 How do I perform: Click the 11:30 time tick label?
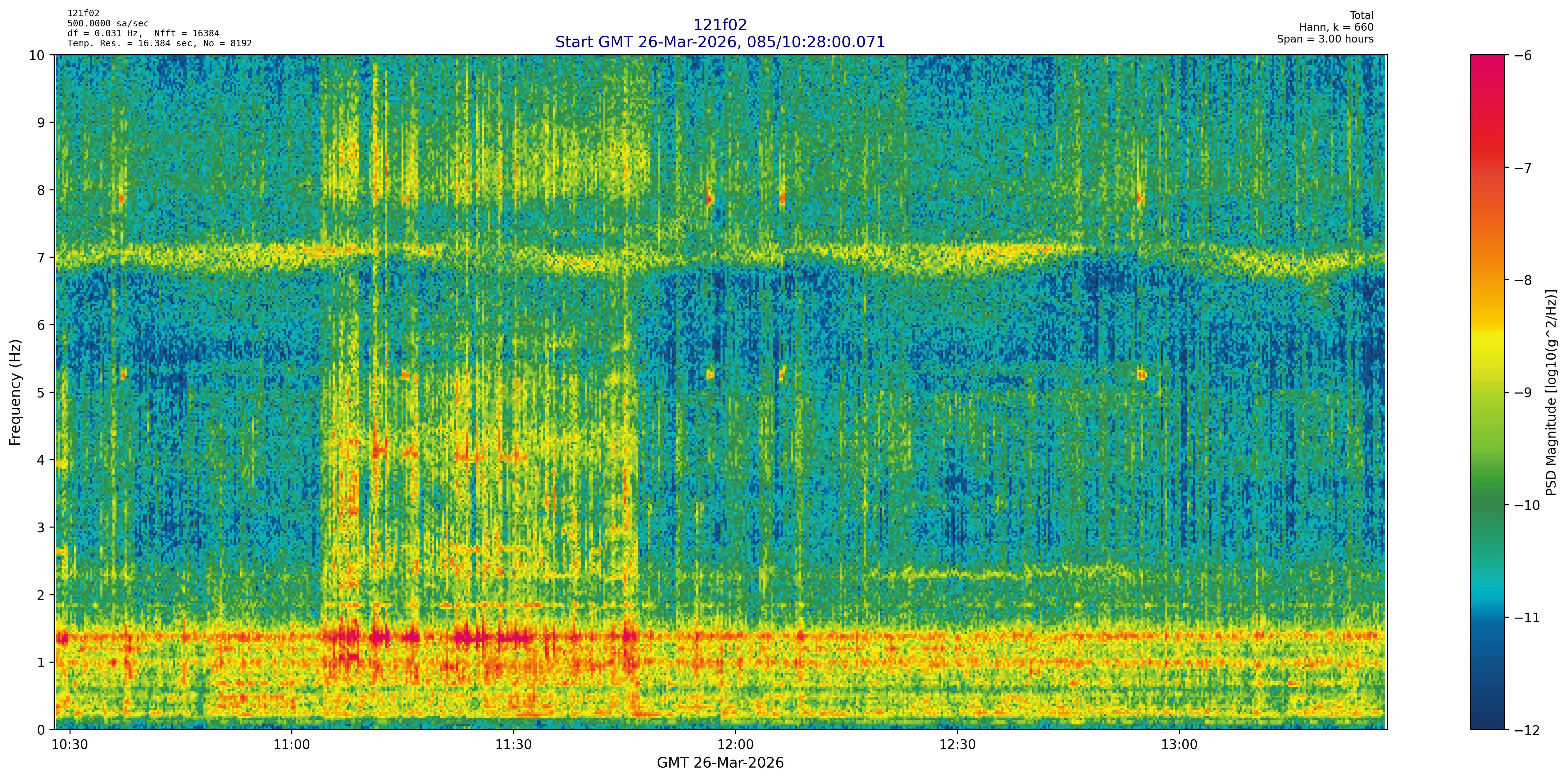[x=513, y=745]
